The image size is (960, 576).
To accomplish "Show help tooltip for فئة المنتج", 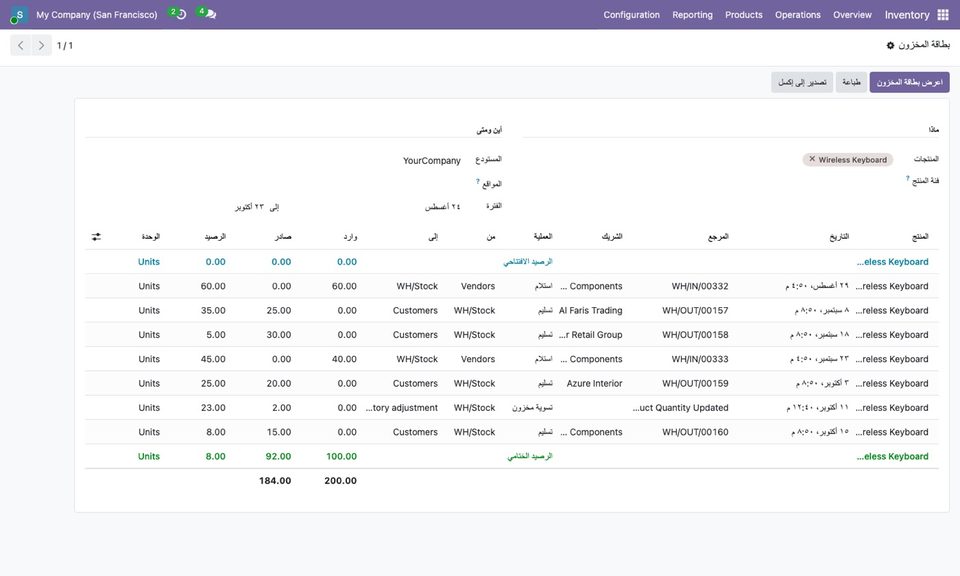I will 907,178.
